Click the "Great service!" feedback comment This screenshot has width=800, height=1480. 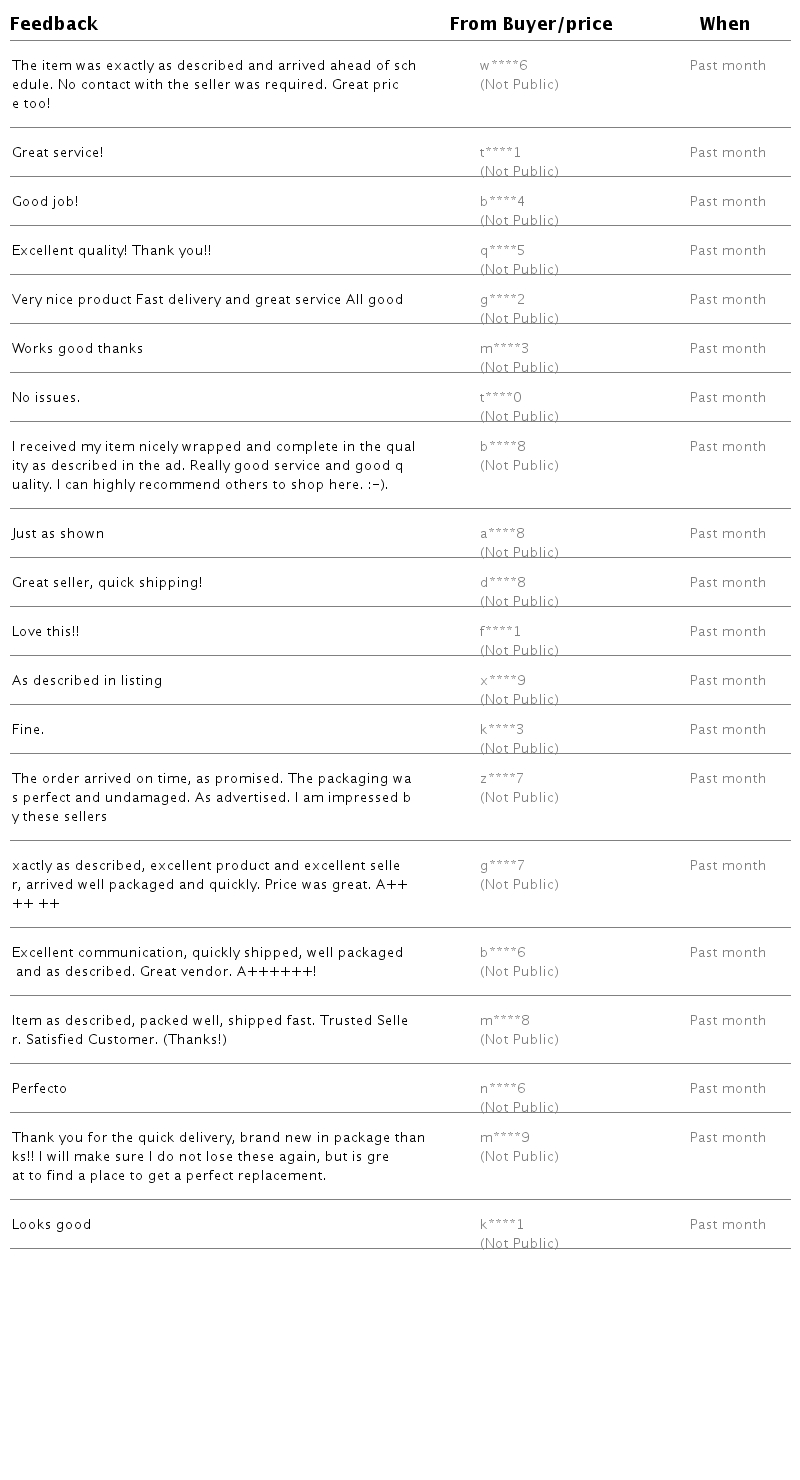pyautogui.click(x=58, y=153)
